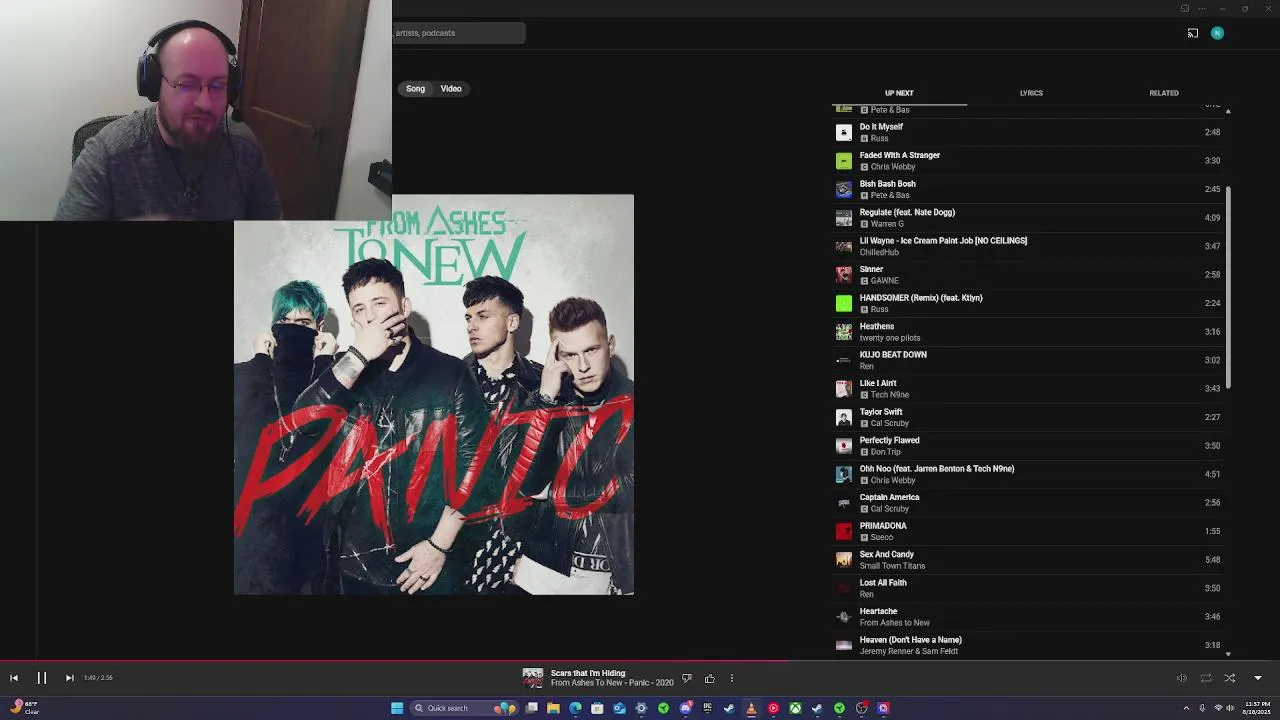
Task: Like Scars that I'm Hiding with thumbs up
Action: pyautogui.click(x=710, y=679)
